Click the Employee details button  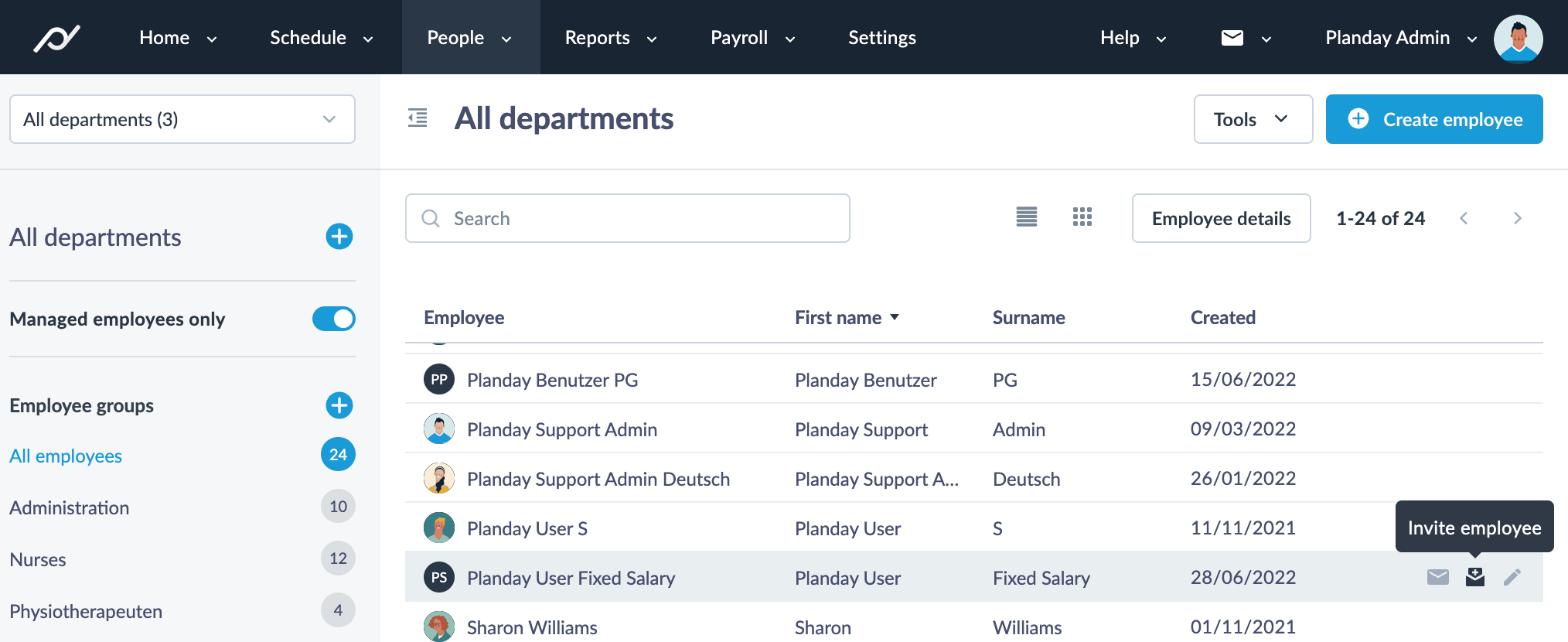tap(1221, 218)
